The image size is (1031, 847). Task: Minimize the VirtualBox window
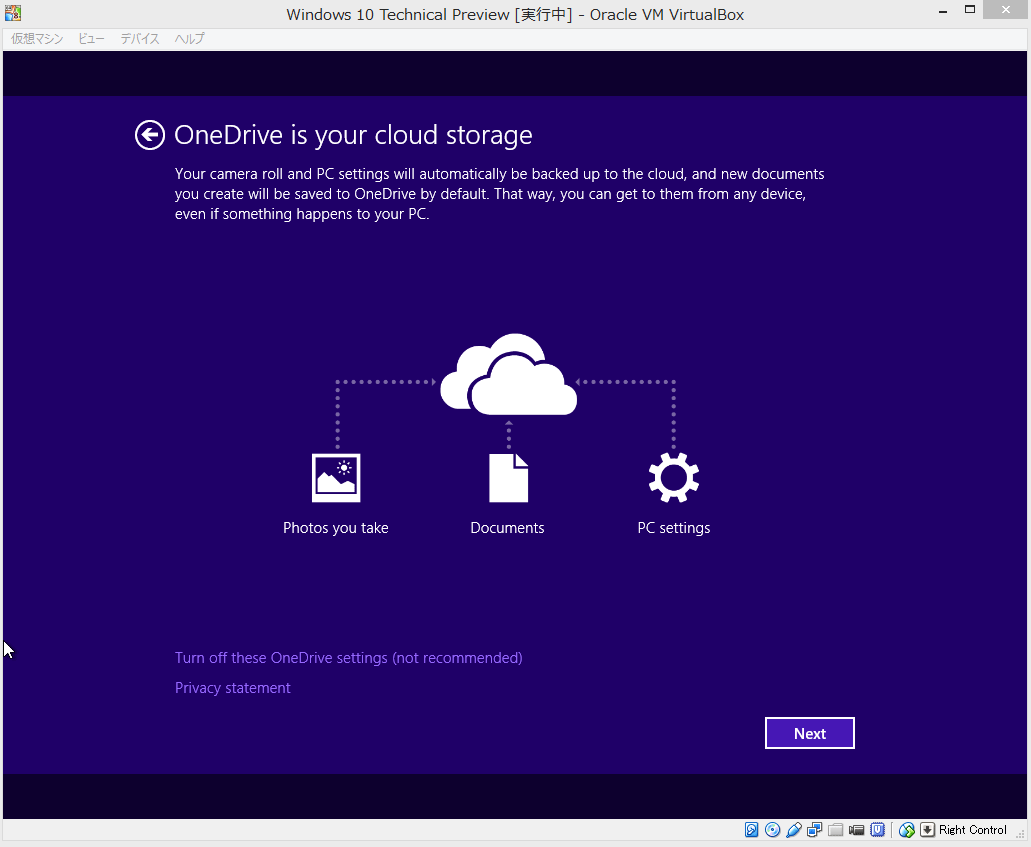pos(943,11)
